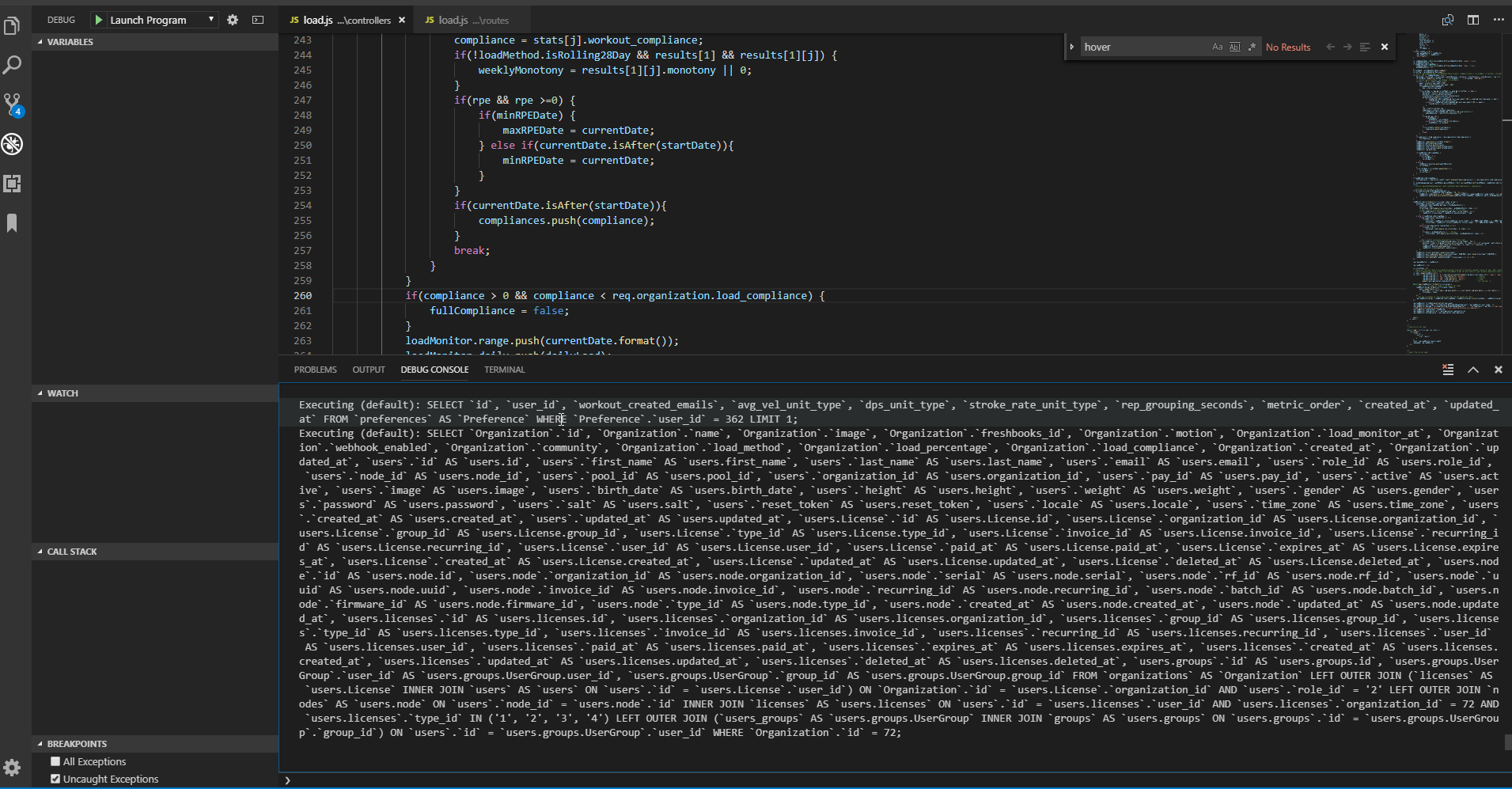Split the editor

1473,19
